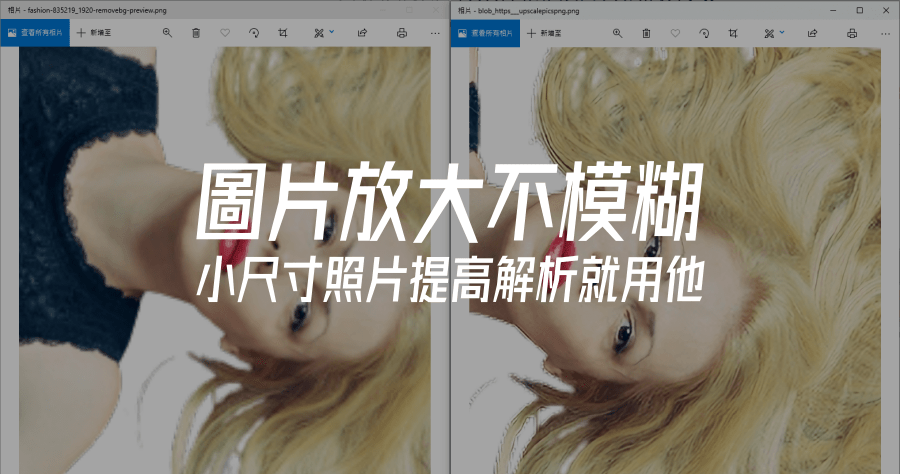Viewport: 900px width, 474px height.
Task: Click share icon in left window
Action: click(362, 33)
